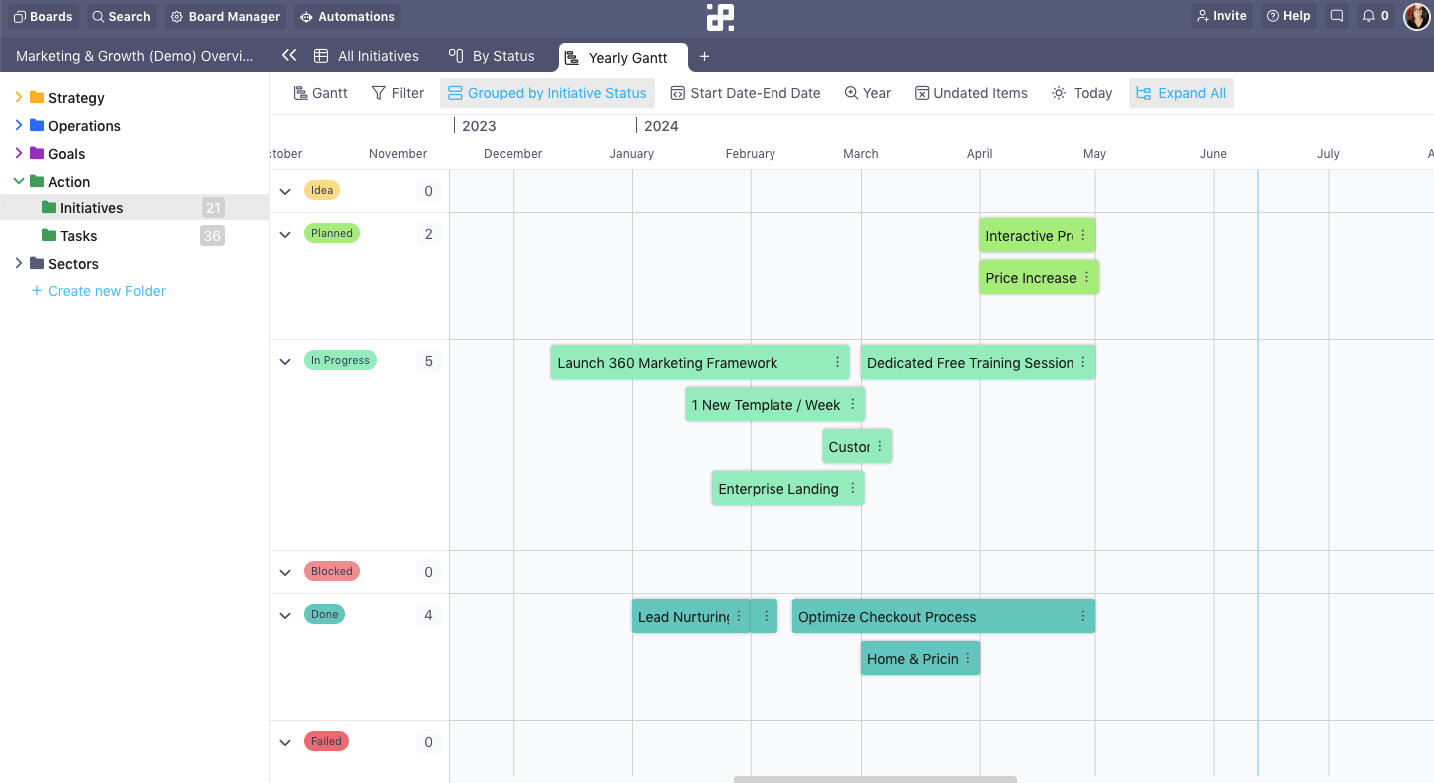
Task: Toggle Undated Items display
Action: coord(971,93)
